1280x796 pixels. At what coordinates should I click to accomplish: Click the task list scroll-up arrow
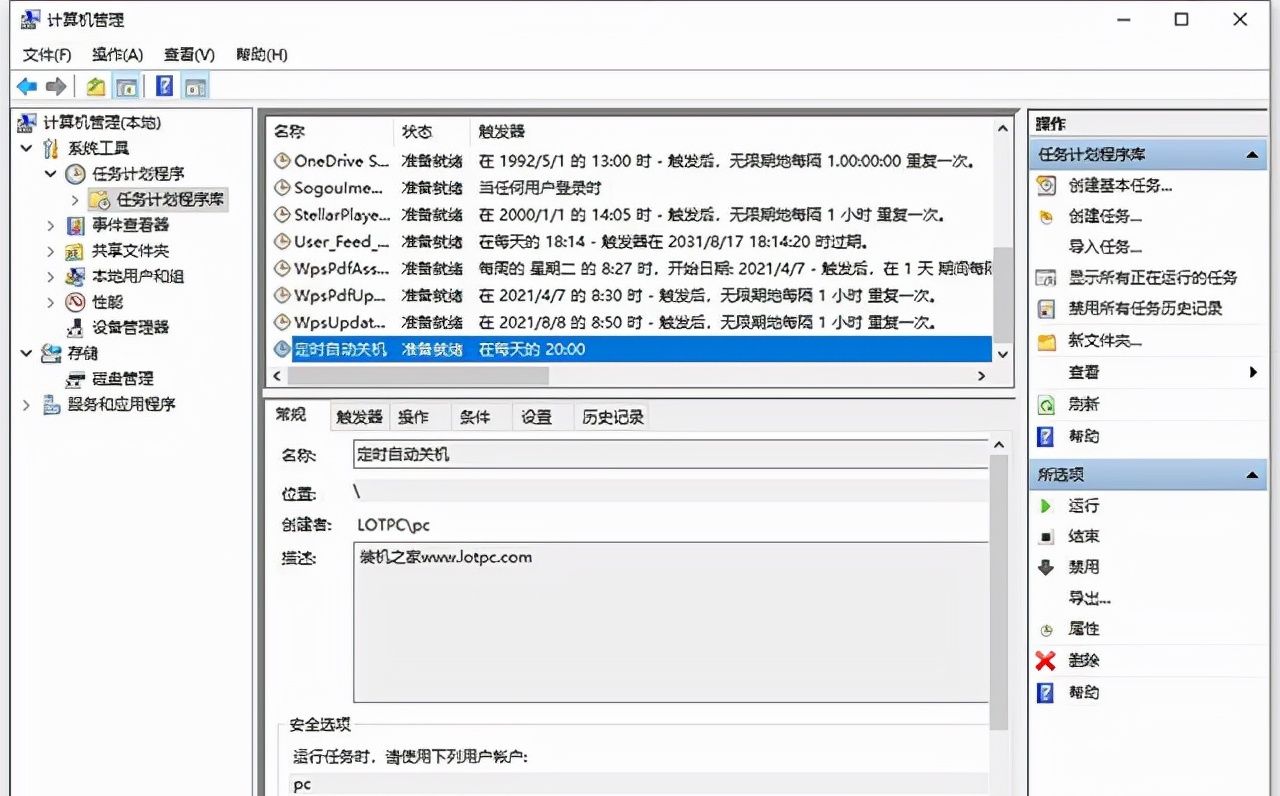click(1003, 128)
